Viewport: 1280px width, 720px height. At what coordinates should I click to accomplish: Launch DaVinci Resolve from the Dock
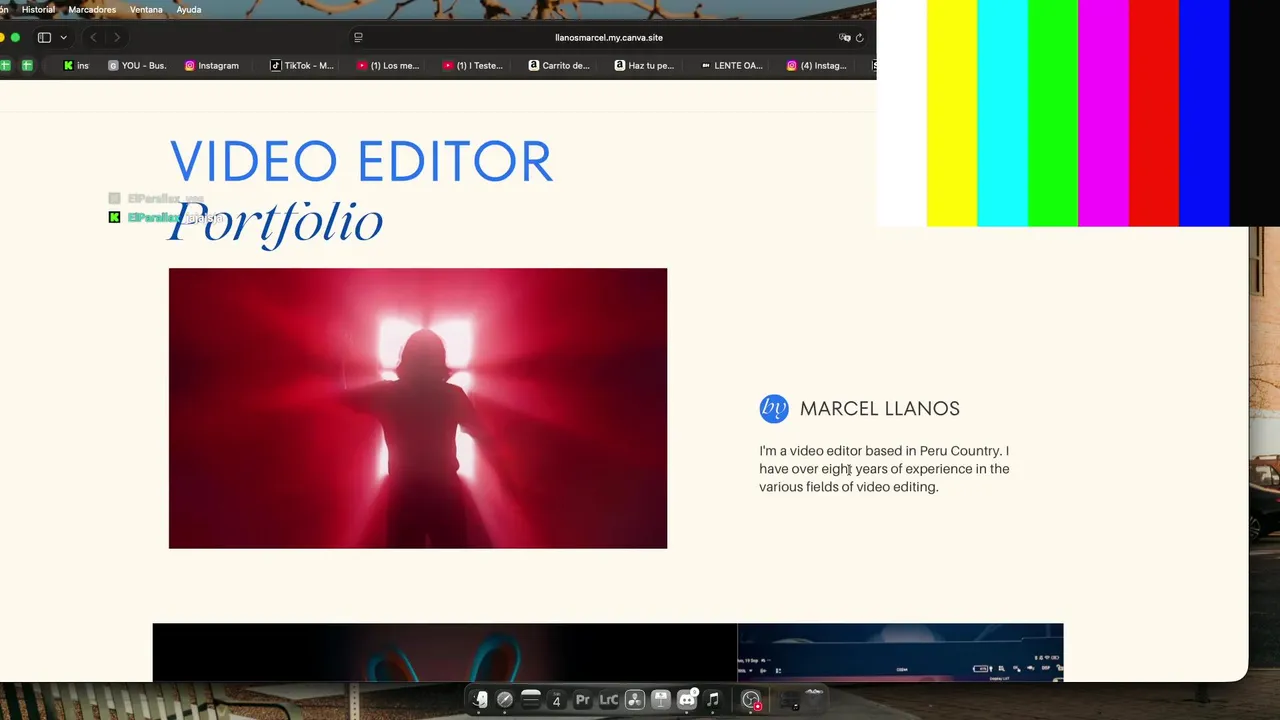(635, 700)
